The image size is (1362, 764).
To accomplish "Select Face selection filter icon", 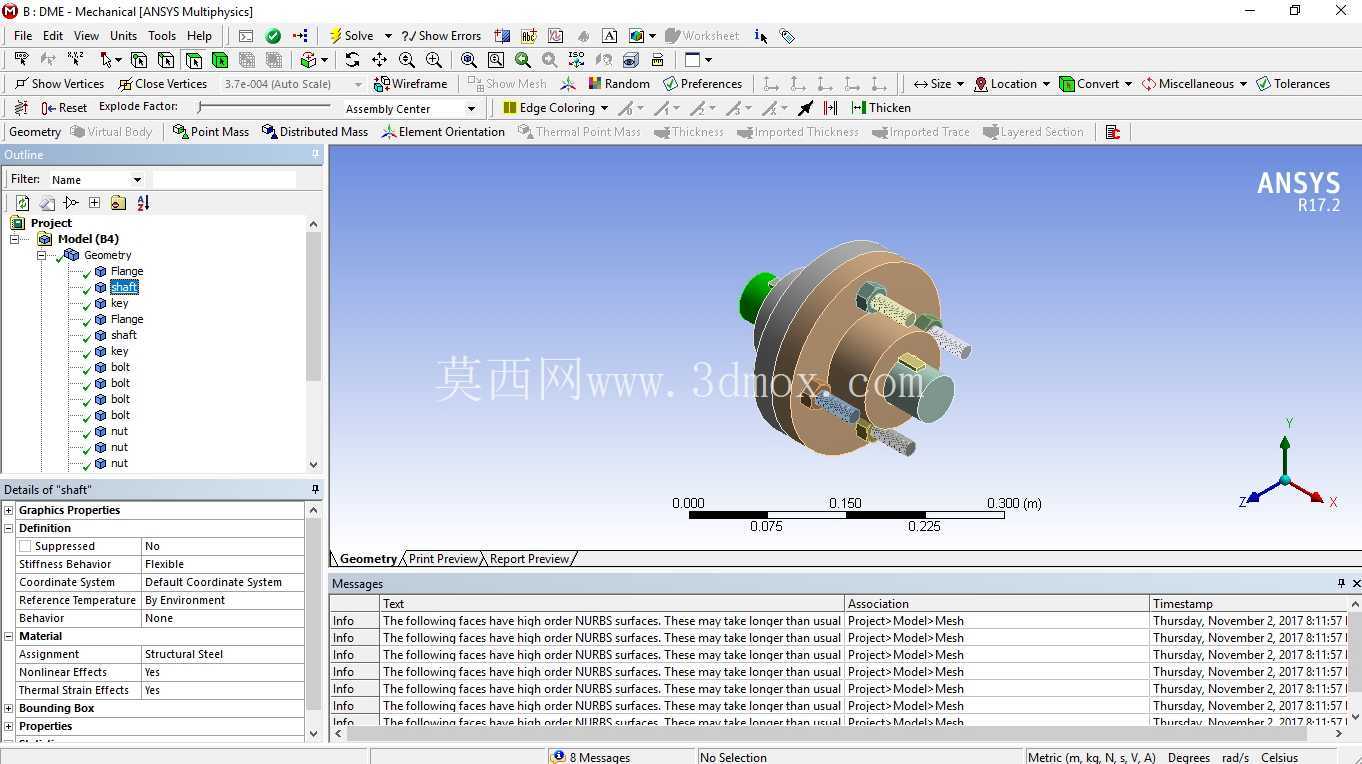I will pyautogui.click(x=193, y=60).
